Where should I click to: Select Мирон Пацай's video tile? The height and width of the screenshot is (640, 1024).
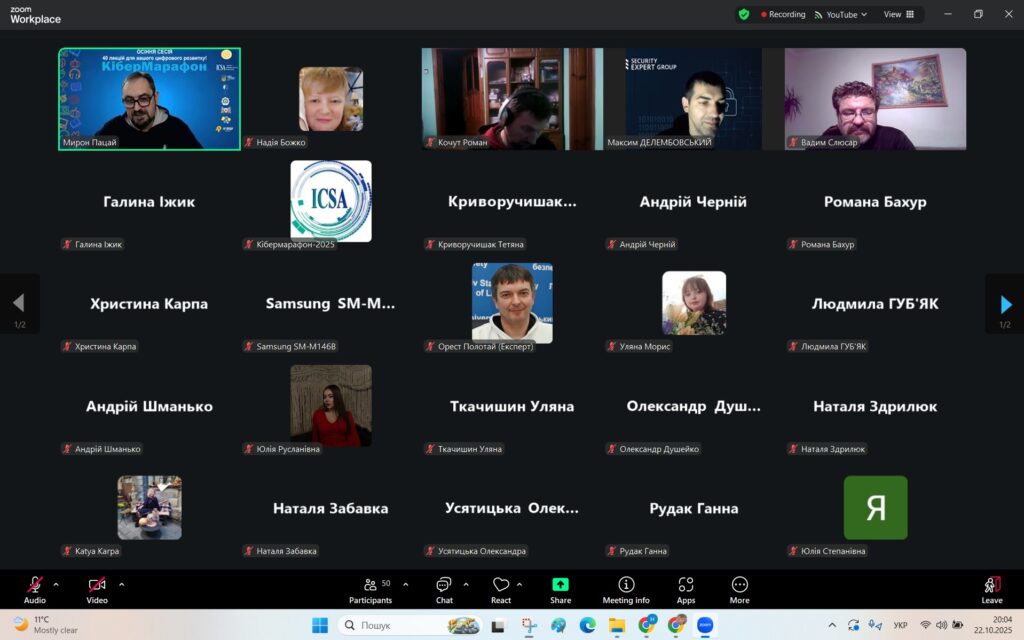(x=149, y=99)
